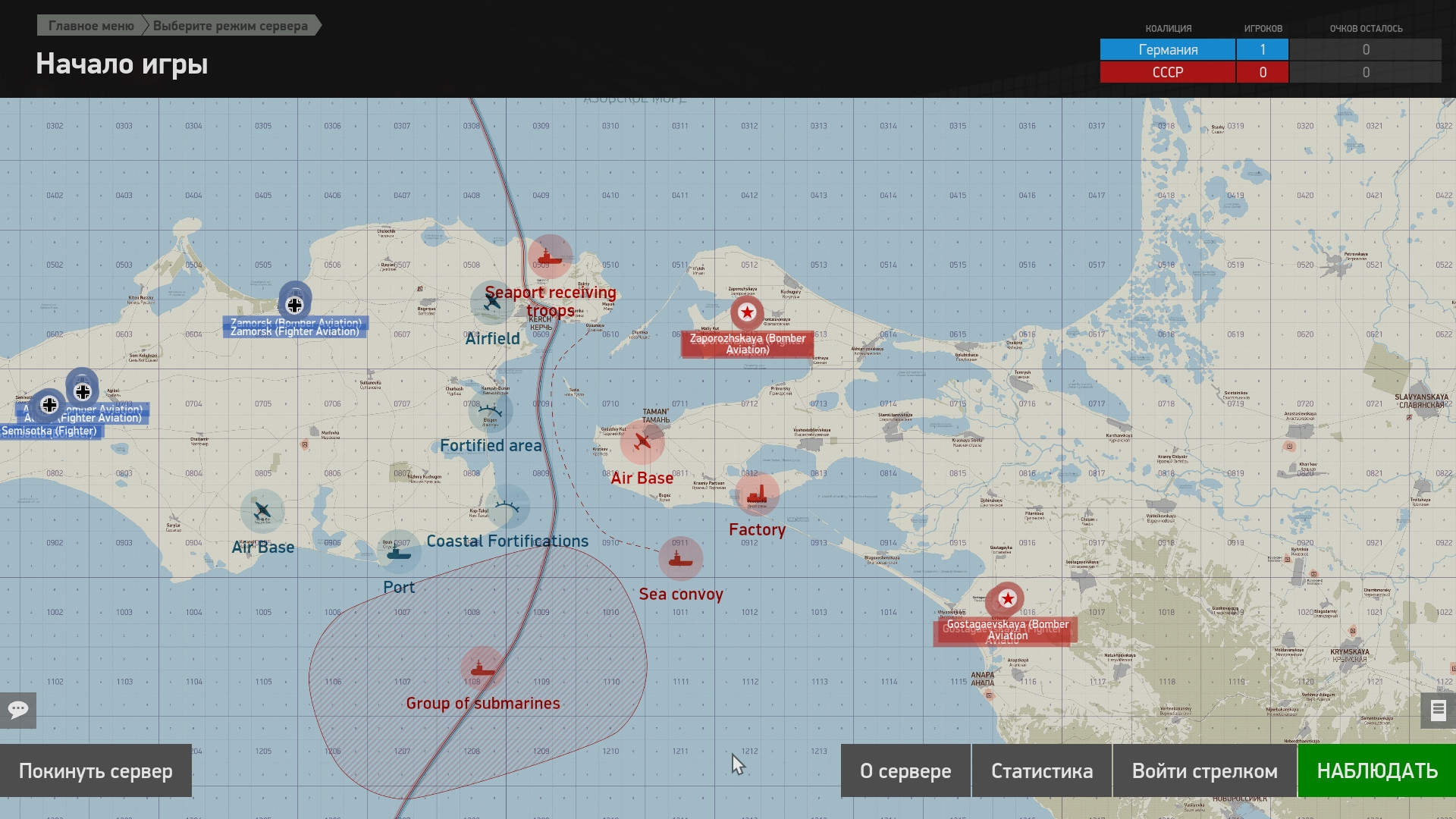The image size is (1456, 819).
Task: Click the Factory text label
Action: [x=757, y=530]
